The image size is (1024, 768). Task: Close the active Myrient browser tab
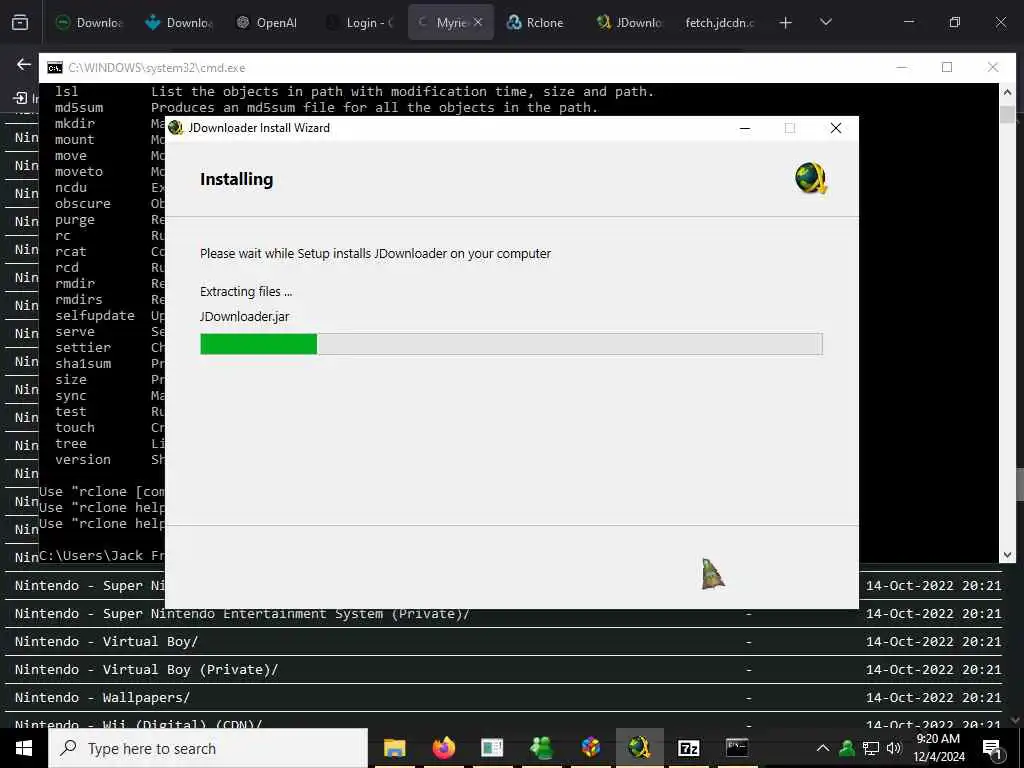(478, 22)
